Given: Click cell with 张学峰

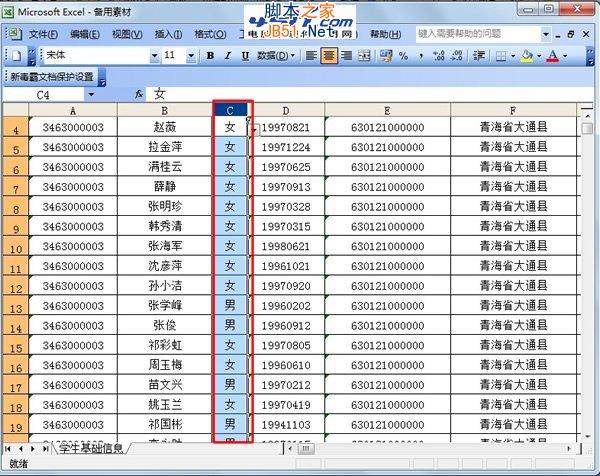Looking at the screenshot, I should pos(165,305).
